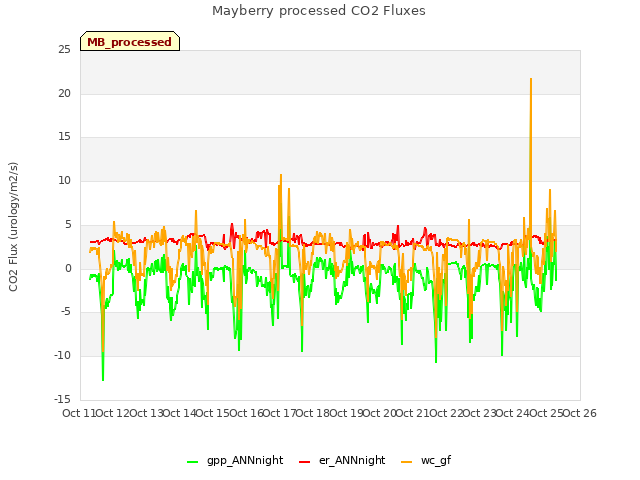Click the Oct 11 x-axis label
This screenshot has height=480, width=640.
[x=78, y=413]
